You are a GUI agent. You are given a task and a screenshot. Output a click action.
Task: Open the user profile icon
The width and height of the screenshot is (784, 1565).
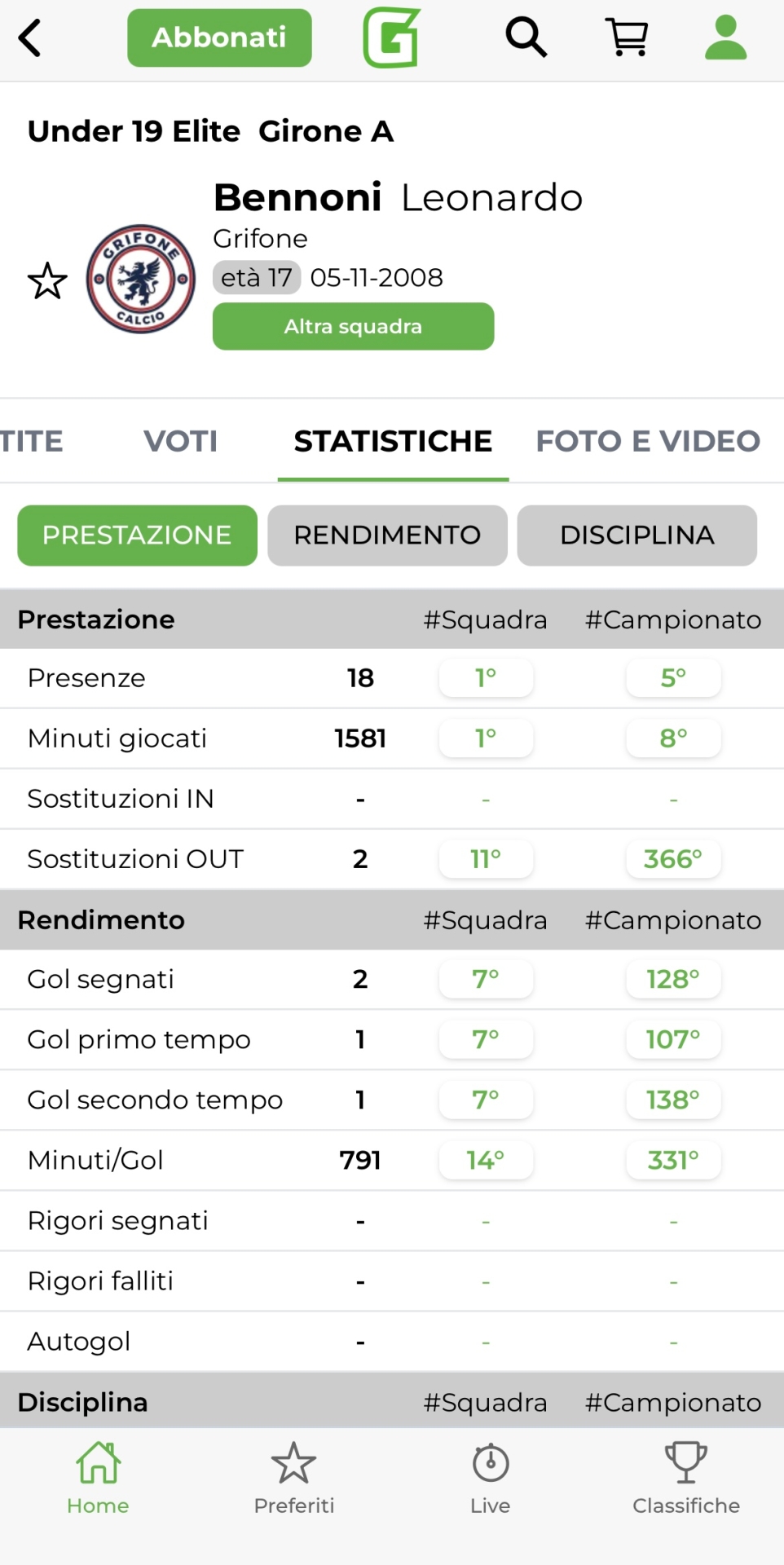tap(725, 37)
